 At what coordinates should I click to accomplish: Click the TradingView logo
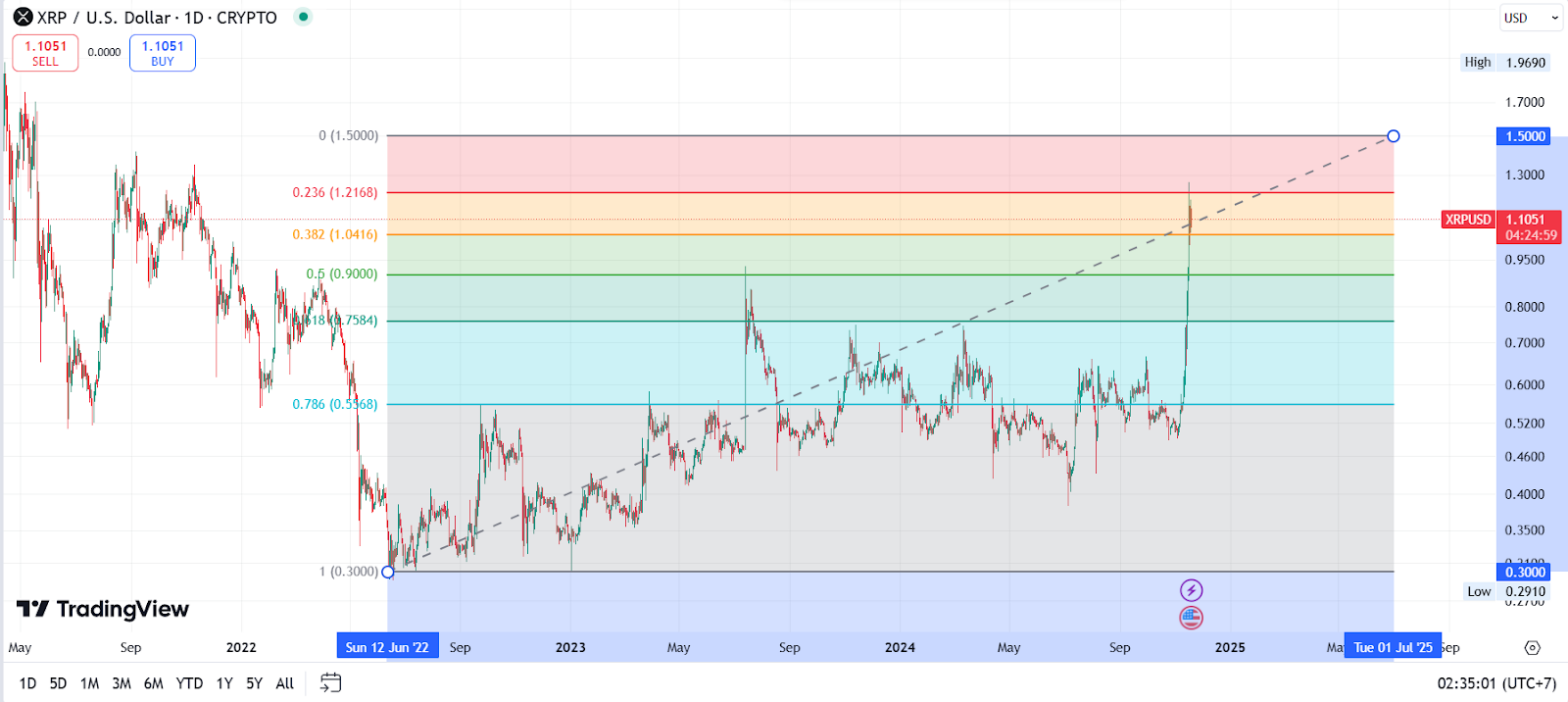tap(103, 609)
